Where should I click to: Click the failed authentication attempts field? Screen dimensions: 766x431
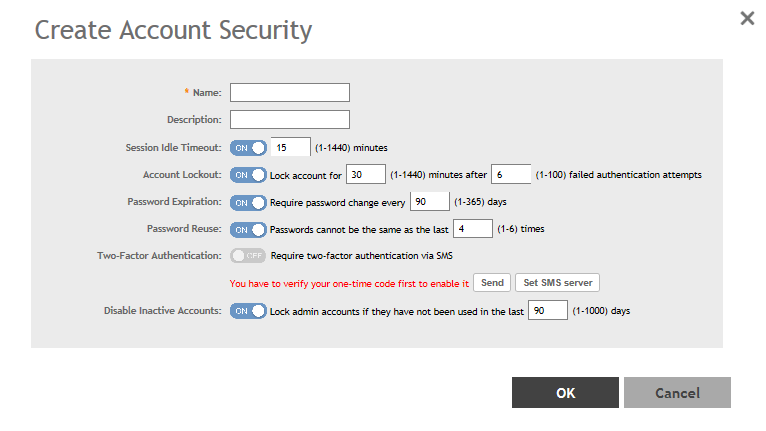point(511,175)
